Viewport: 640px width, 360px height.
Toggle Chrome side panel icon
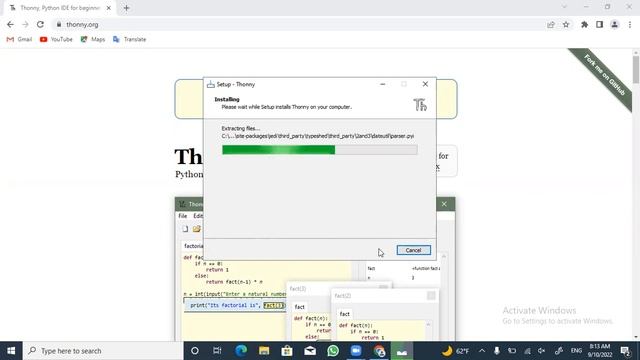point(599,24)
